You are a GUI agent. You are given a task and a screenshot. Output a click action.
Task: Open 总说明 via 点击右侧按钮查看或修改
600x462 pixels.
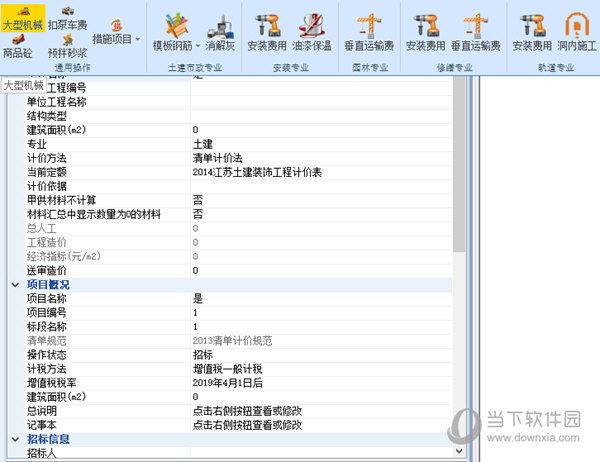coord(247,411)
